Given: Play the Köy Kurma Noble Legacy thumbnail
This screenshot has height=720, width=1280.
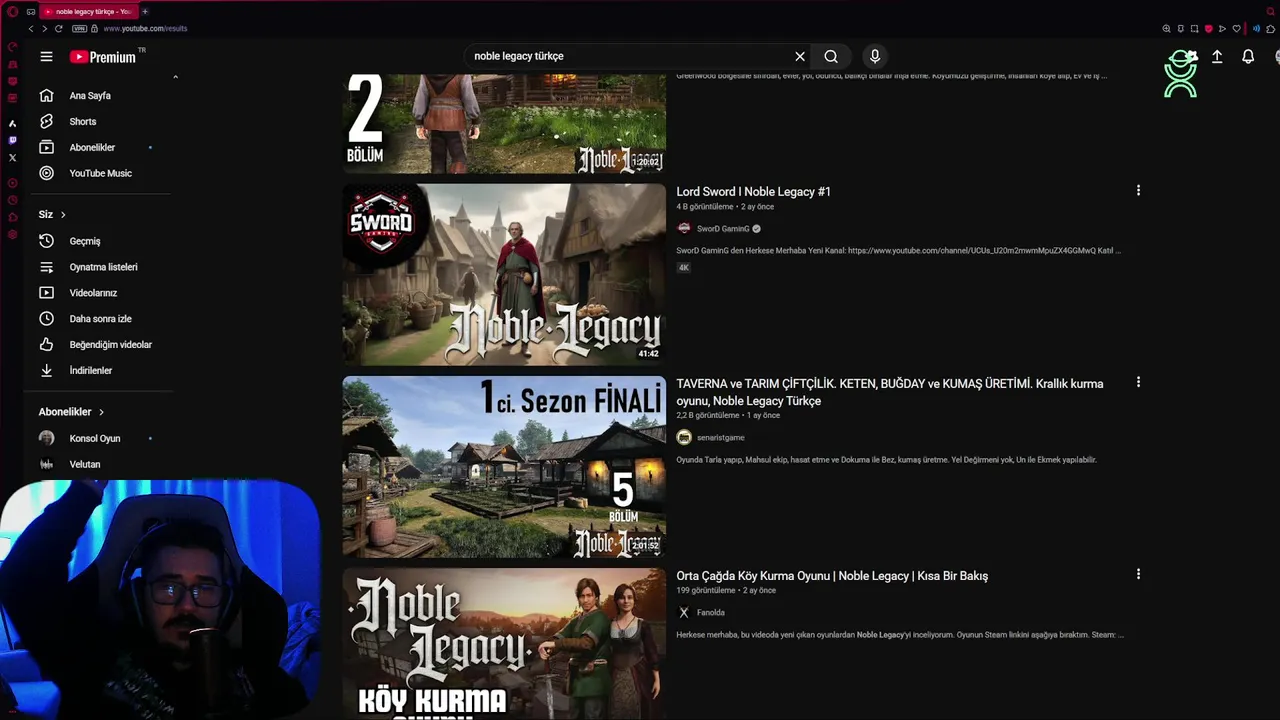Looking at the screenshot, I should point(504,644).
